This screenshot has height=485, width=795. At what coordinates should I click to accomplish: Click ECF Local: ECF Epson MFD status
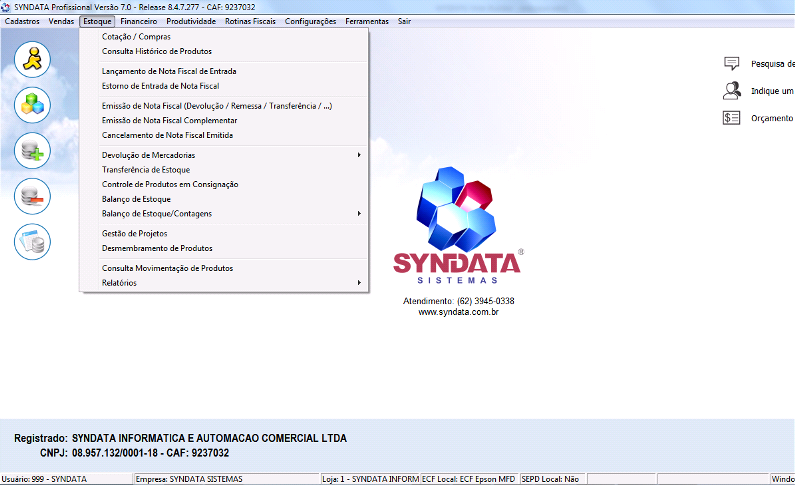[x=468, y=479]
